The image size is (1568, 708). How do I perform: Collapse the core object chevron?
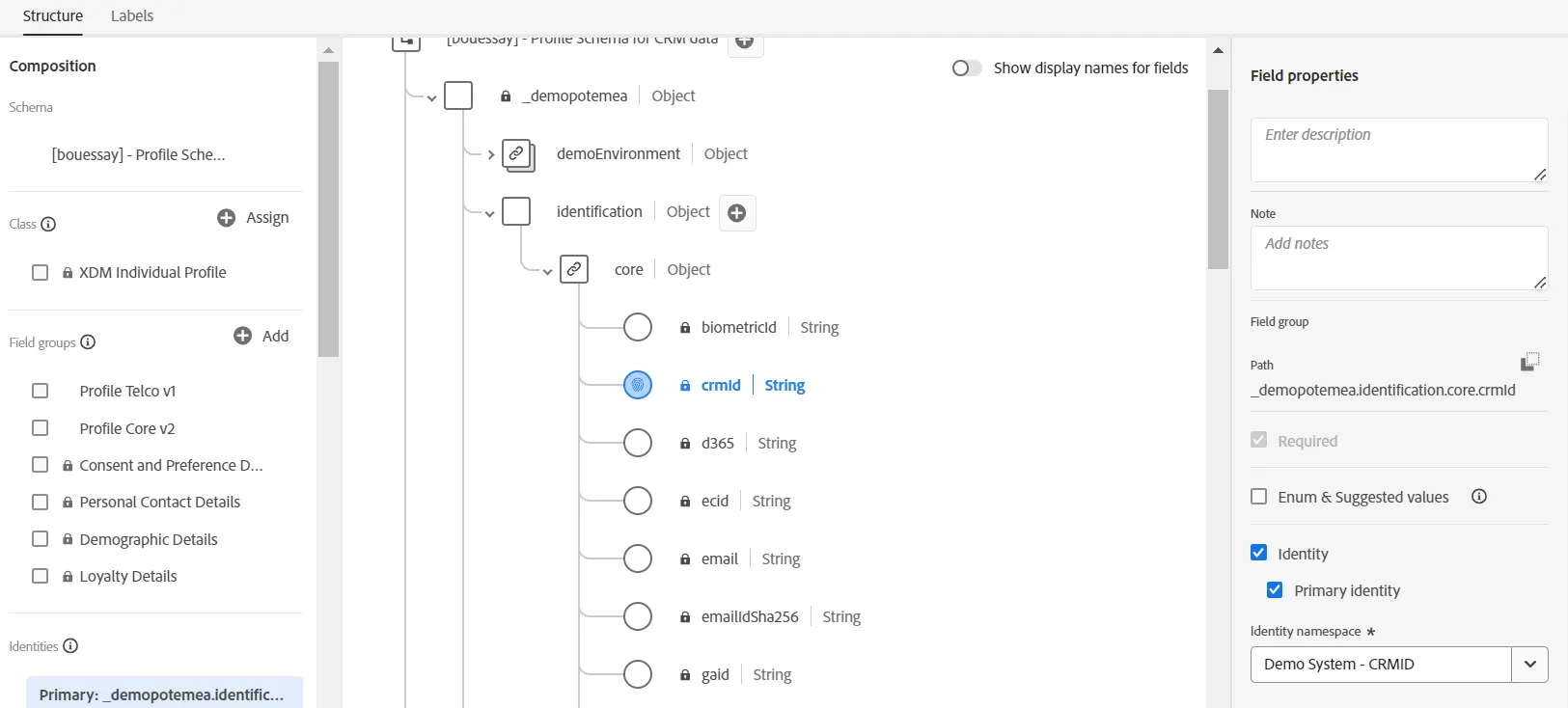click(x=547, y=272)
